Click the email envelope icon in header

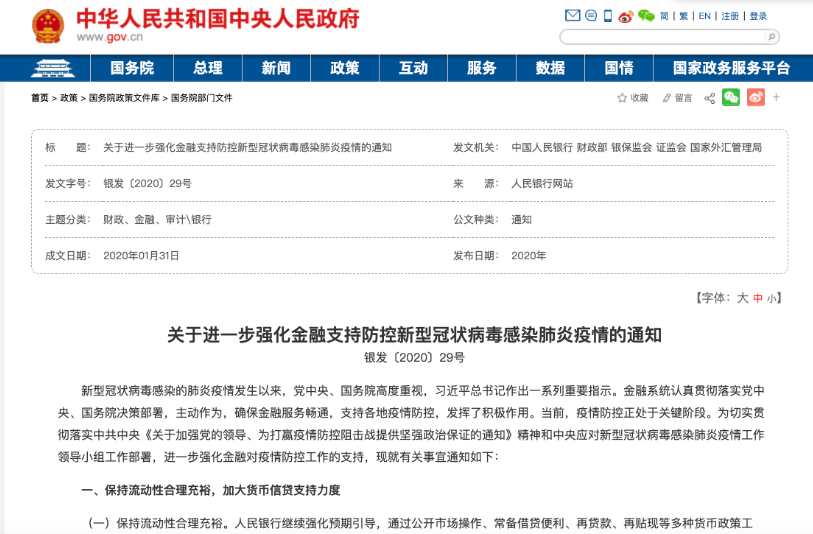[x=572, y=16]
